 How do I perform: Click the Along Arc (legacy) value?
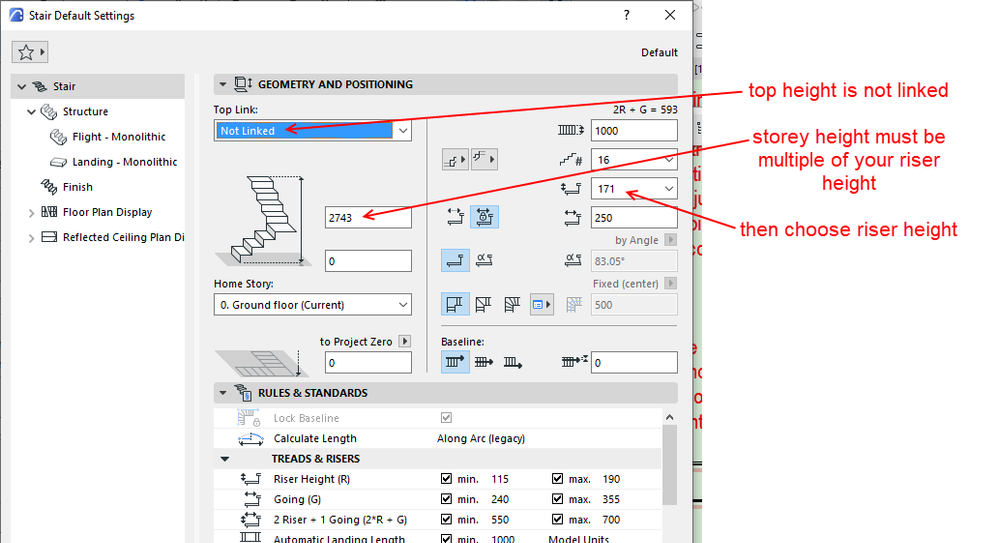pos(481,438)
